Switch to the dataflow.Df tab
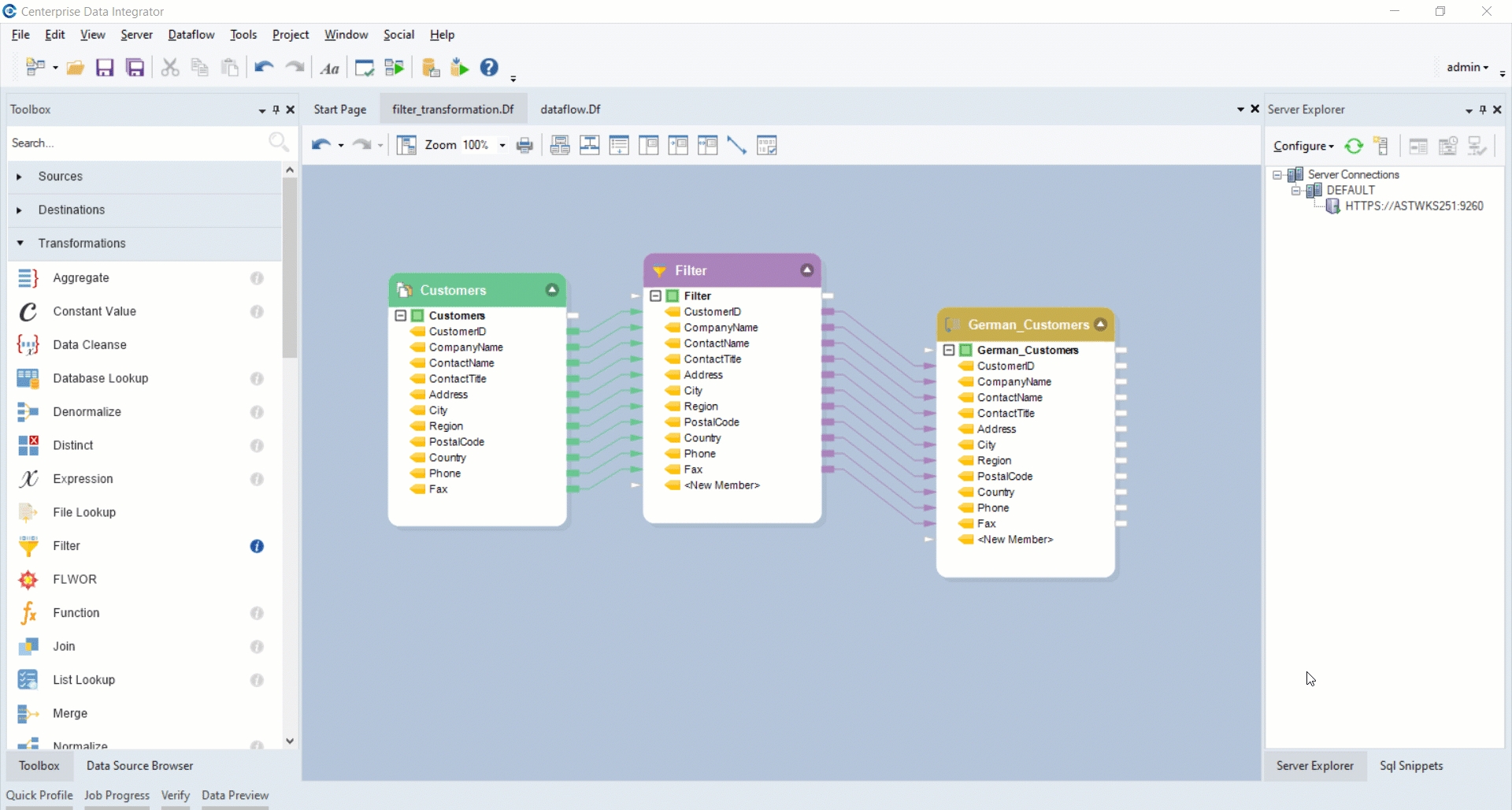 point(570,110)
